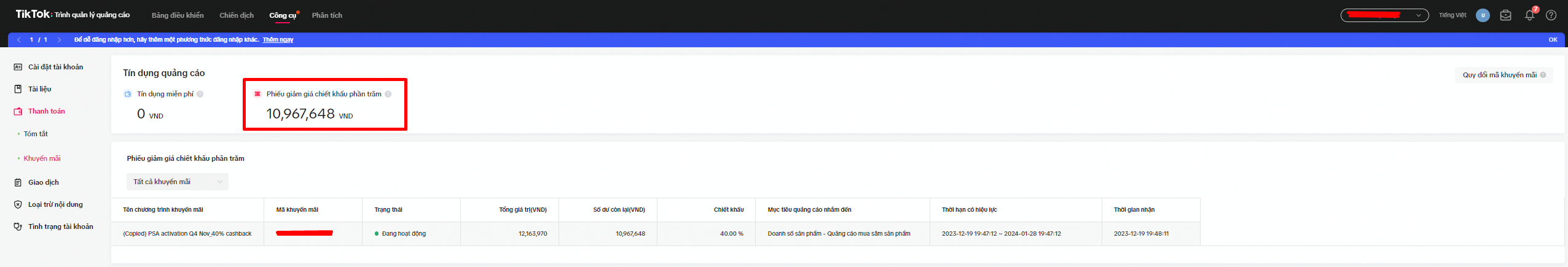This screenshot has height=267, width=1568.
Task: Click the Tín dụng quảng cáo heading
Action: [x=164, y=73]
